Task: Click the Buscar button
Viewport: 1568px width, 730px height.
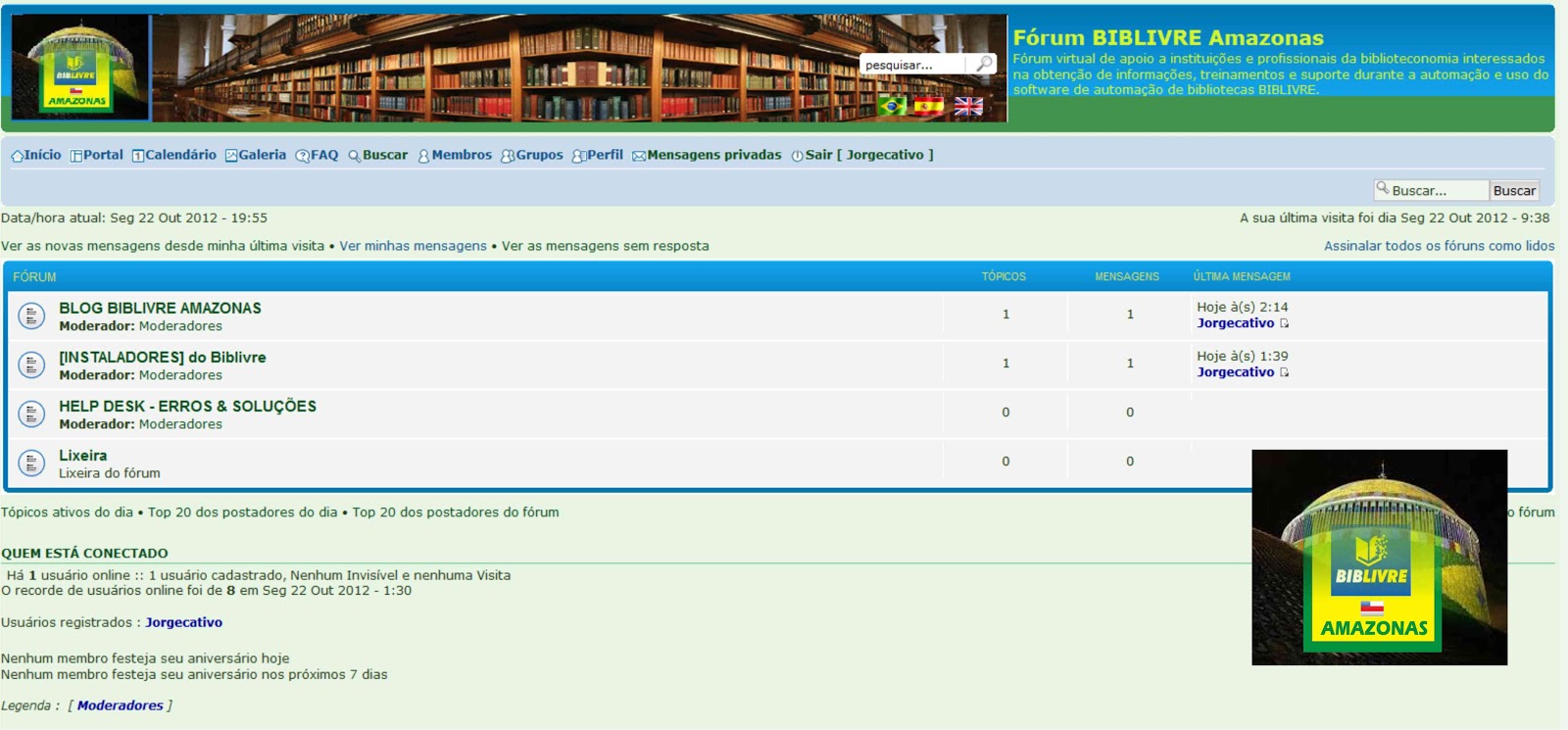Action: pyautogui.click(x=1514, y=190)
